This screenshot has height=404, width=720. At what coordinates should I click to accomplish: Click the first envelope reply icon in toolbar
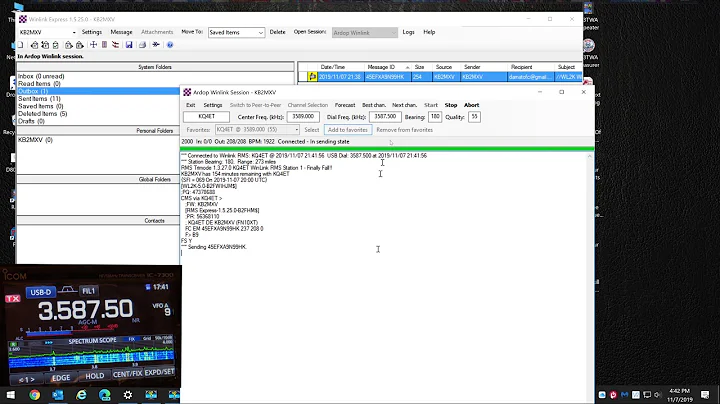click(x=34, y=45)
